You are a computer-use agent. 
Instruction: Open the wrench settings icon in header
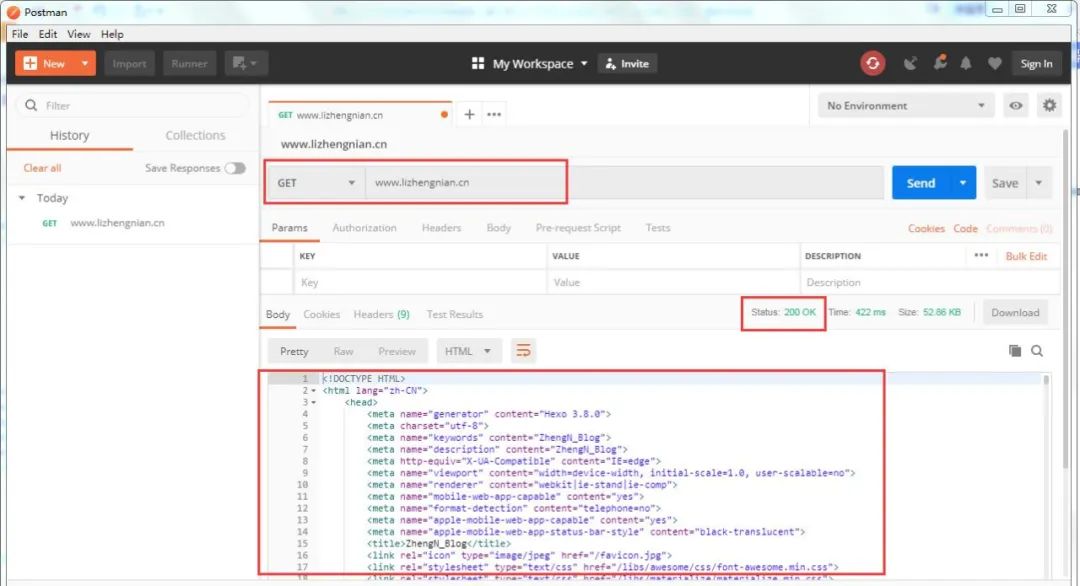click(939, 63)
